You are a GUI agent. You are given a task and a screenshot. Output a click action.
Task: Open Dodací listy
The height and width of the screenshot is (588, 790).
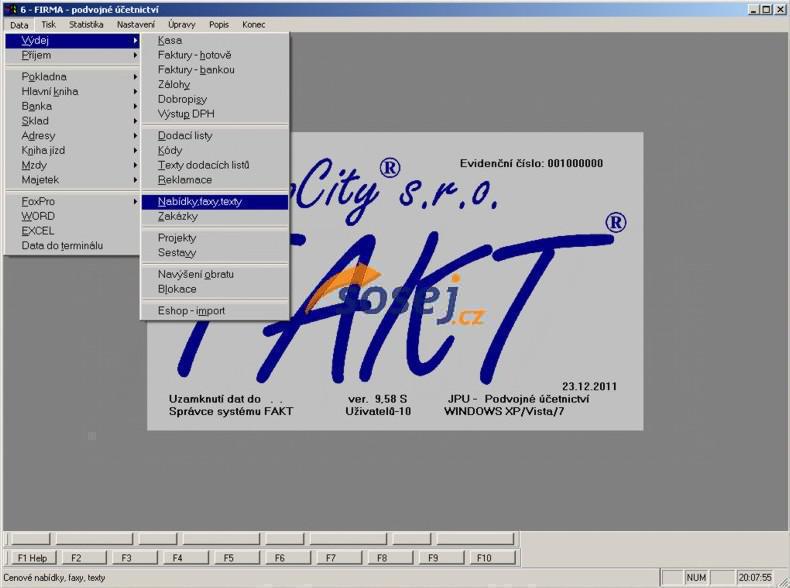pyautogui.click(x=215, y=136)
